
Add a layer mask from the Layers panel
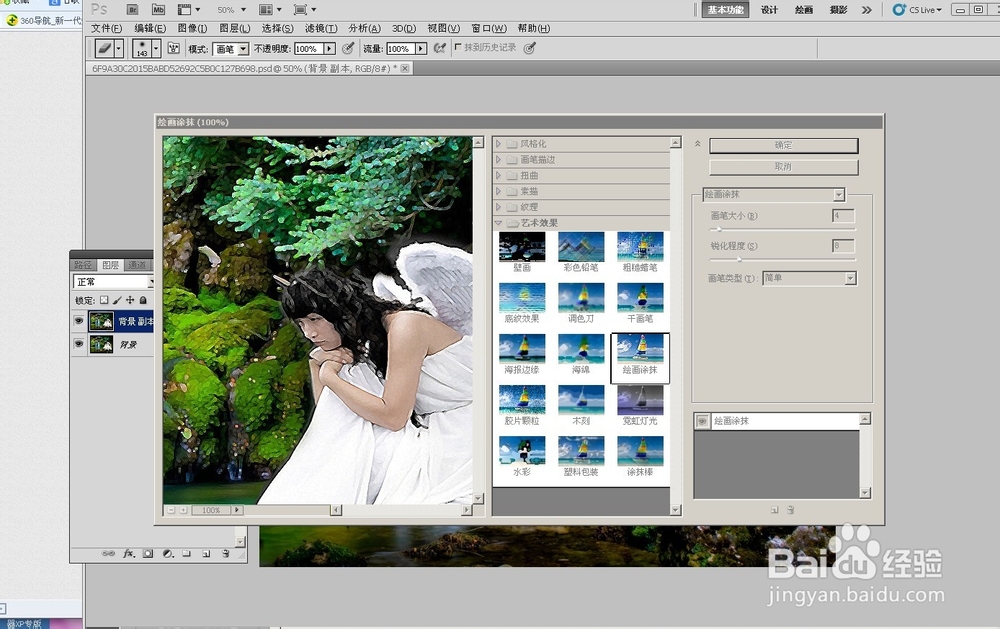tap(148, 554)
